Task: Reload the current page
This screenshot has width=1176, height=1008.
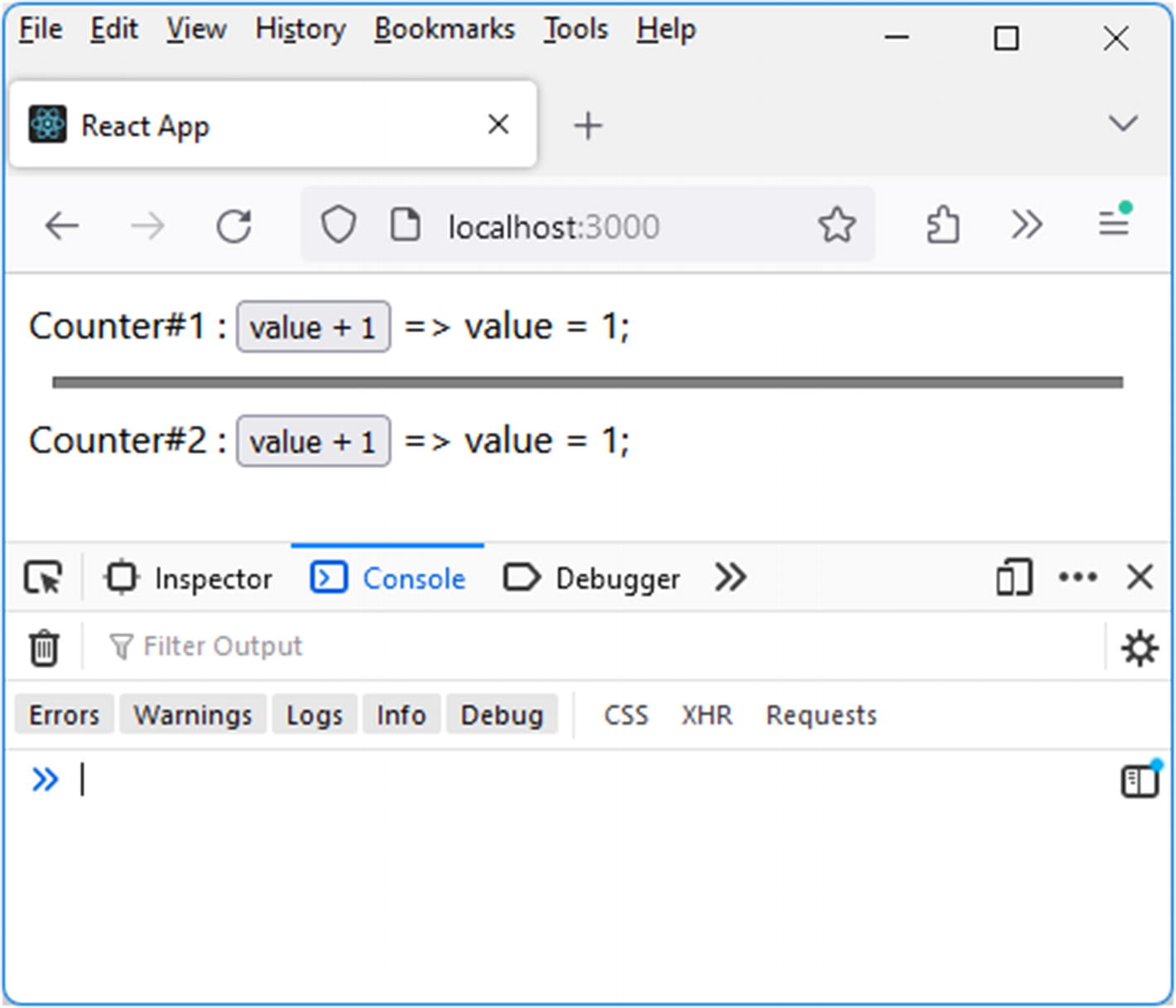Action: coord(234,225)
